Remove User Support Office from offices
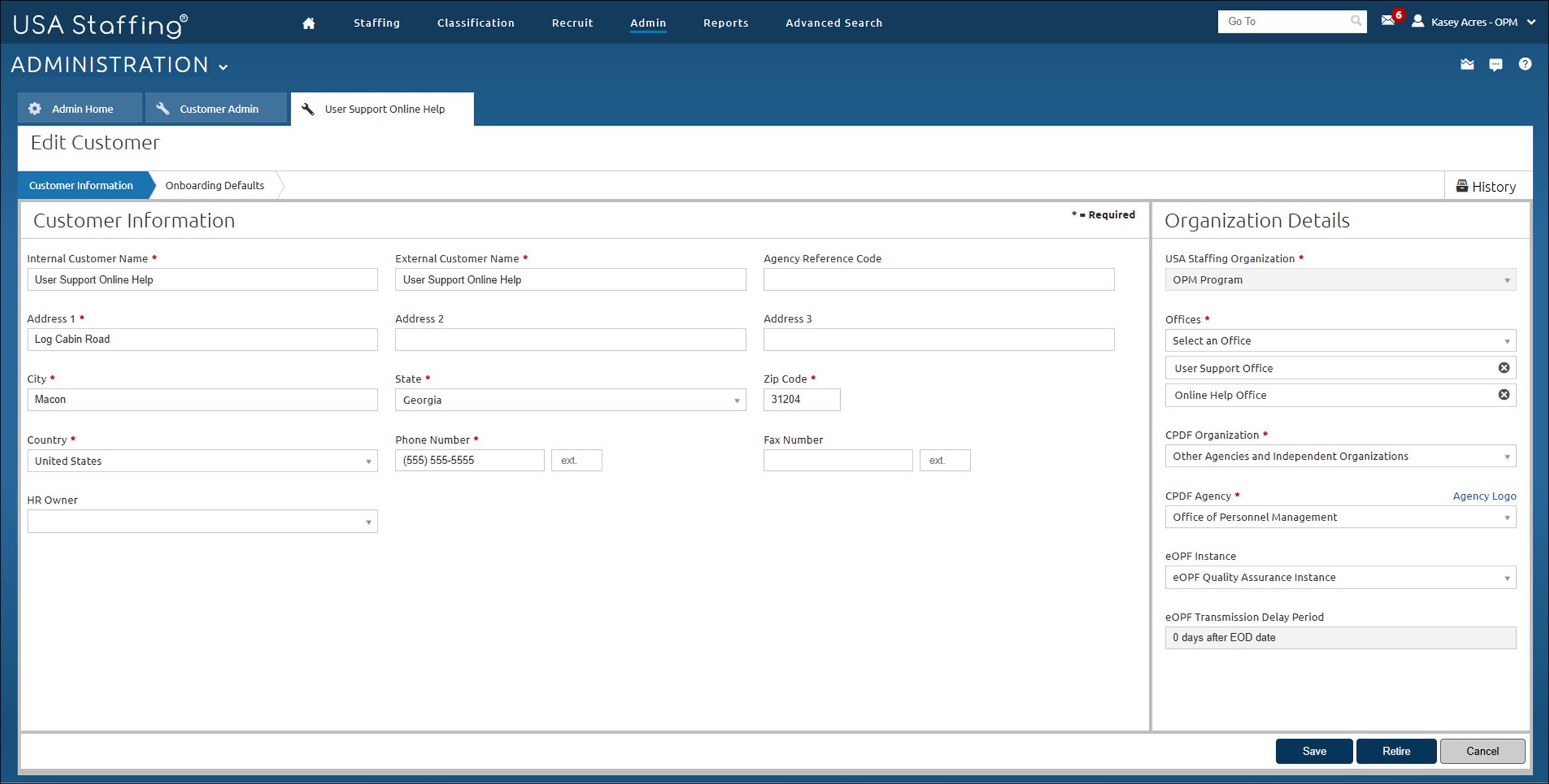The height and width of the screenshot is (784, 1549). (1504, 368)
